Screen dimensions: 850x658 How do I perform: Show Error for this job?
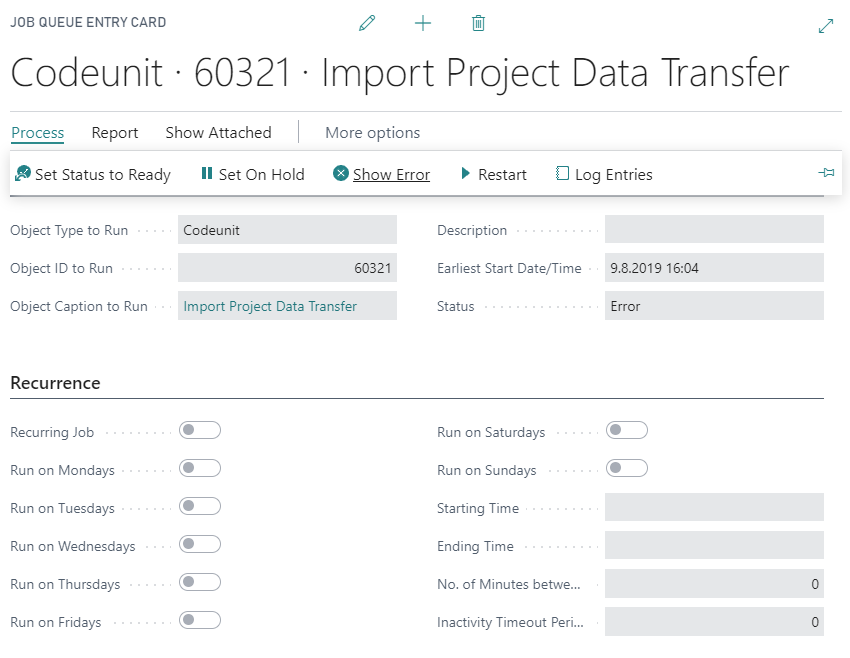[x=381, y=174]
